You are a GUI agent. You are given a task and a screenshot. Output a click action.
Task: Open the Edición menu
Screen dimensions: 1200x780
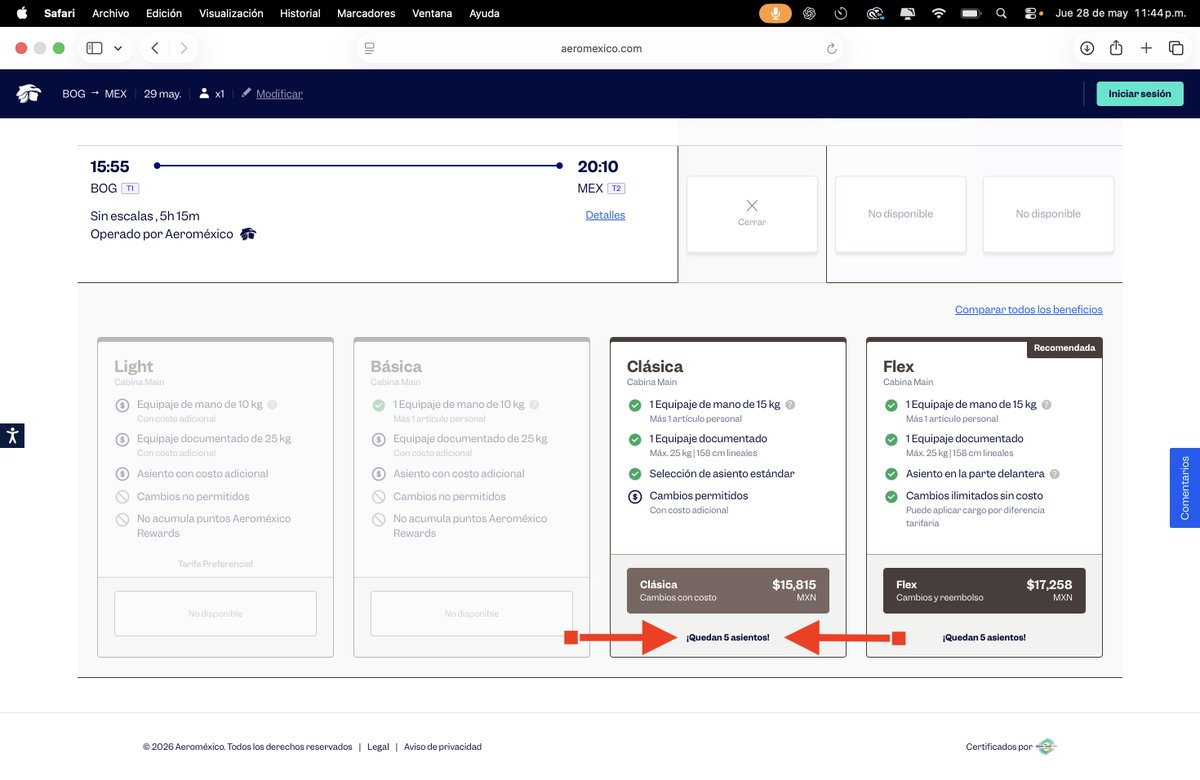(x=164, y=13)
